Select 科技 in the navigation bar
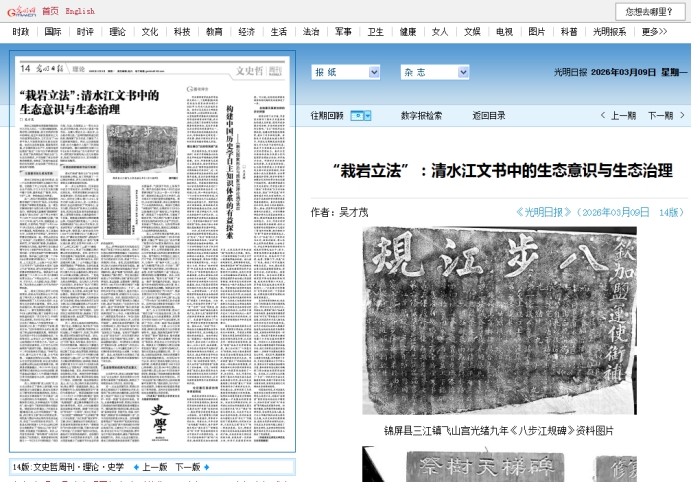This screenshot has height=482, width=692. pos(181,32)
